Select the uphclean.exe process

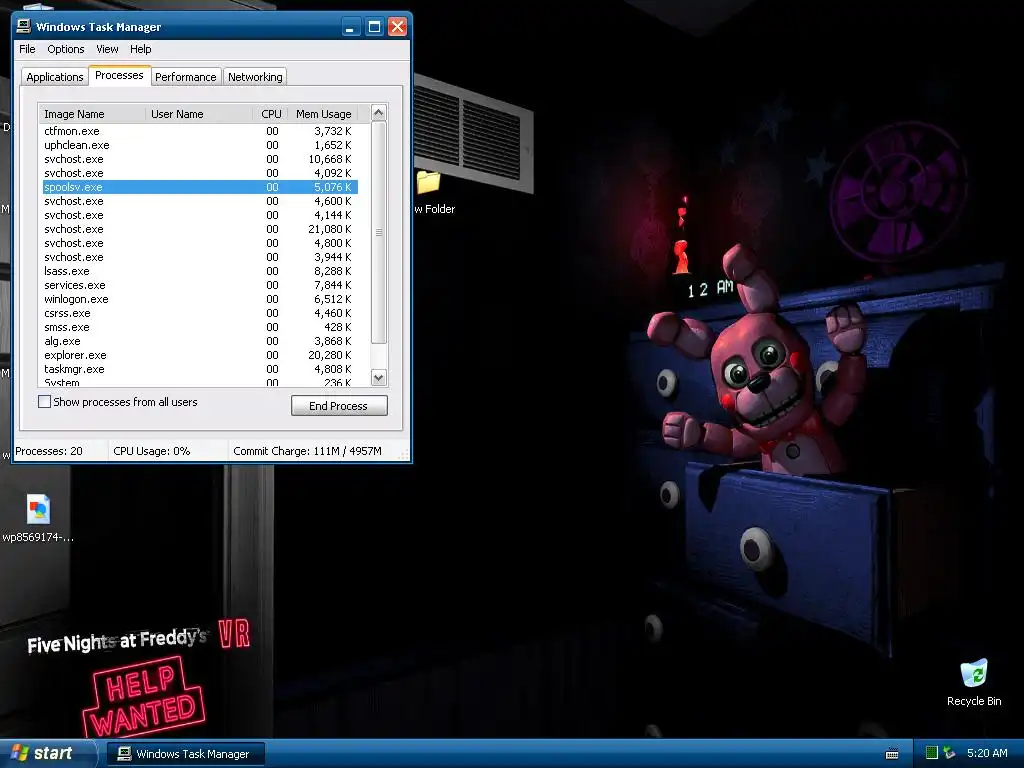coord(199,145)
